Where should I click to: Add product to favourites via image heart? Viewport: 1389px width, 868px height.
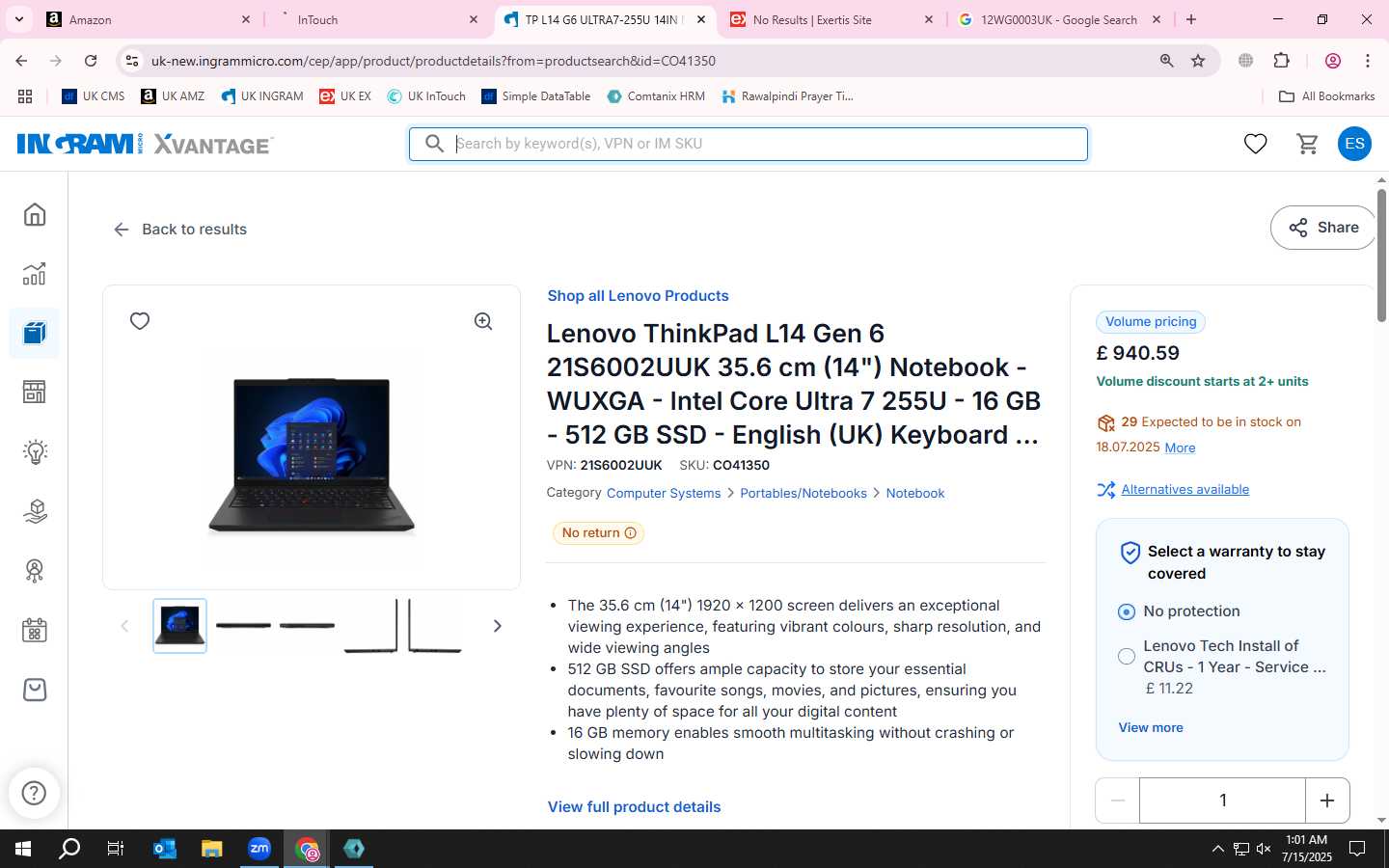[140, 321]
